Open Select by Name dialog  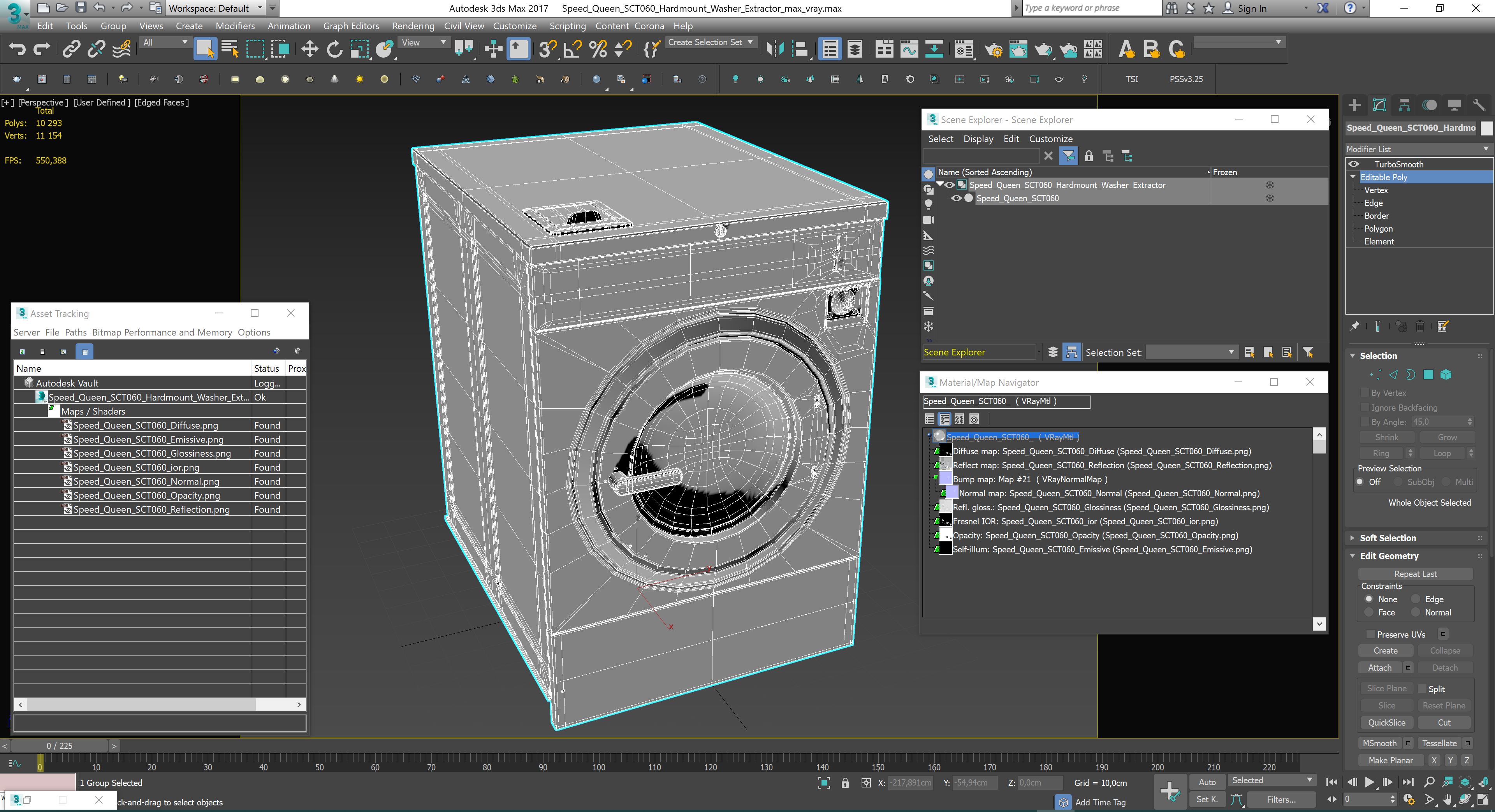click(230, 49)
